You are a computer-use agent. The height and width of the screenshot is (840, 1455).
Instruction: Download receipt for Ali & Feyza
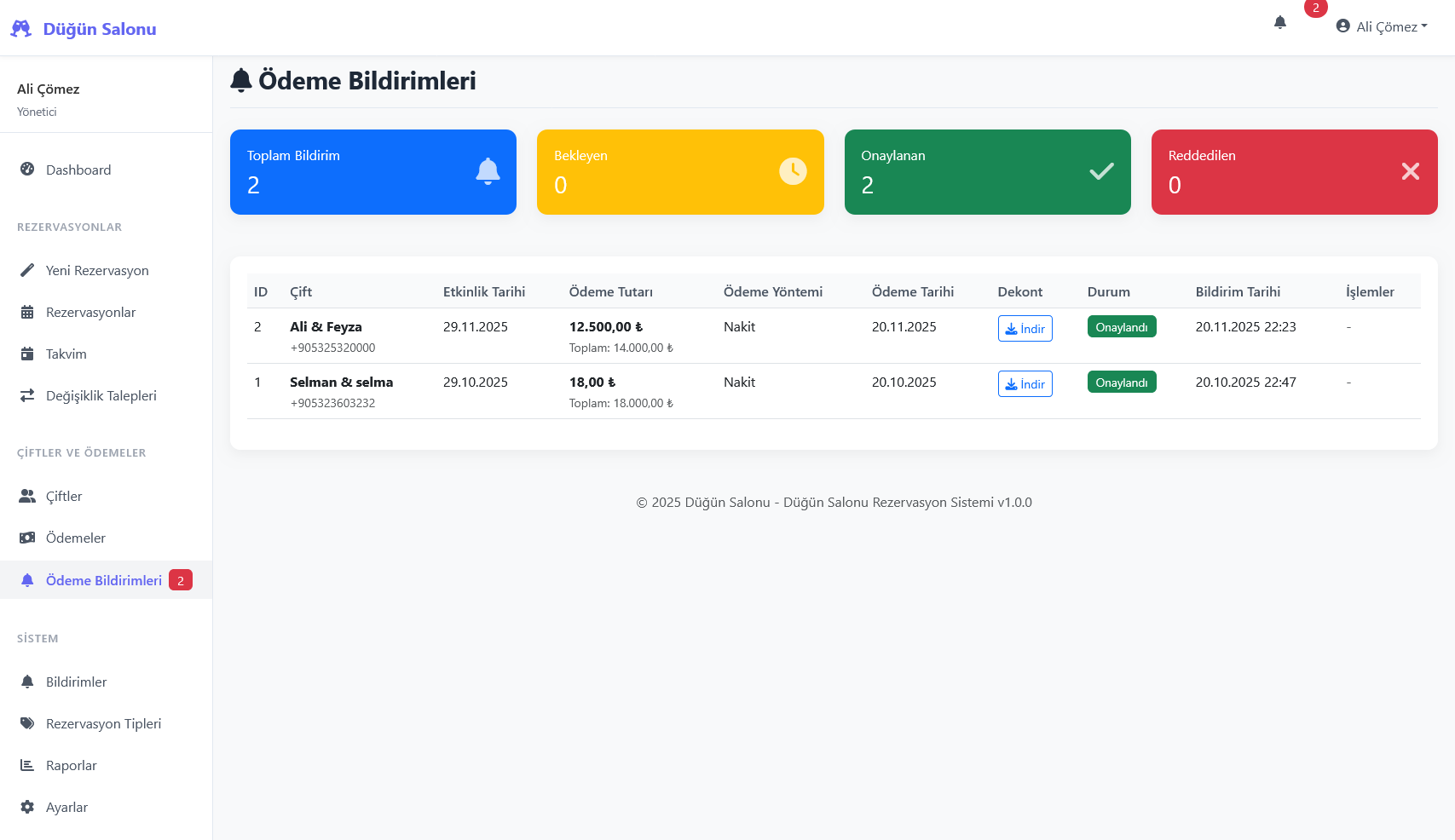[1025, 329]
